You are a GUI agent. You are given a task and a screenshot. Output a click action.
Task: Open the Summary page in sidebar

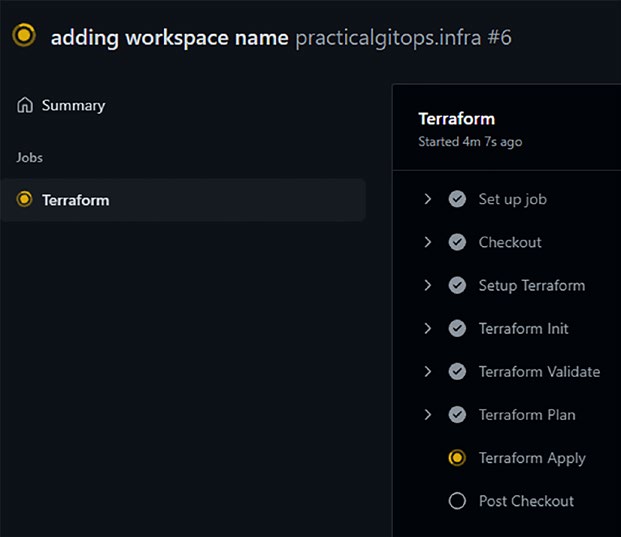[61, 105]
